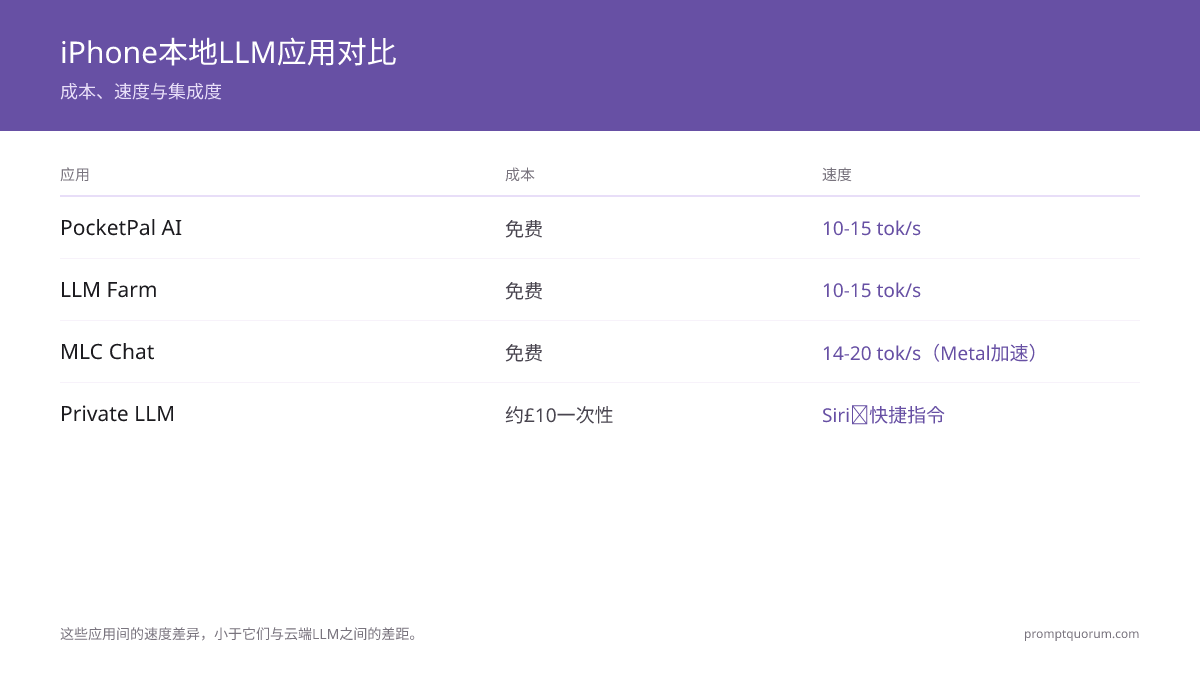The width and height of the screenshot is (1200, 675).
Task: Click "10-15 tok/s" in the PocketPal AI row
Action: tap(871, 229)
